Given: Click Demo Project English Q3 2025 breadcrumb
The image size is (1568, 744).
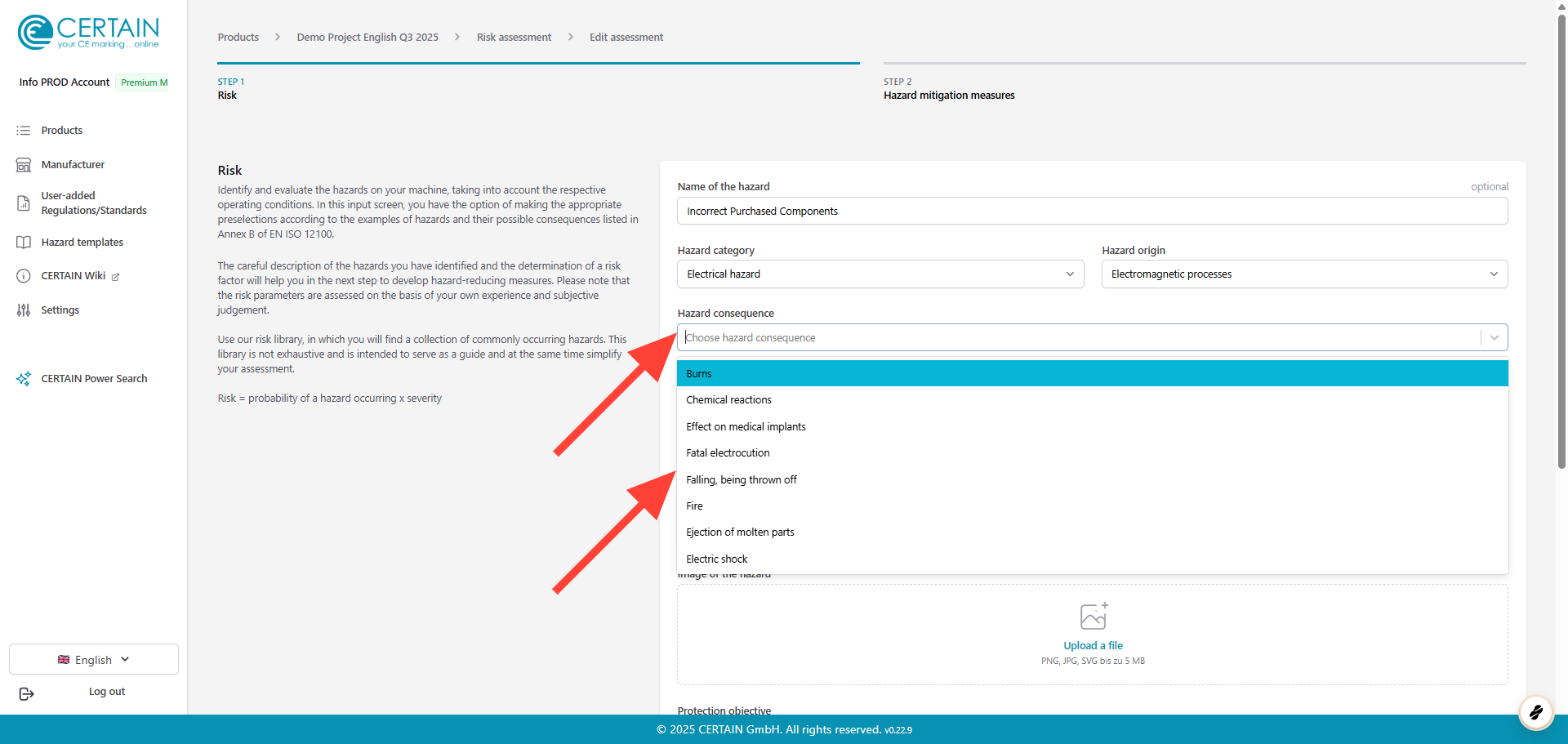Looking at the screenshot, I should pyautogui.click(x=367, y=38).
